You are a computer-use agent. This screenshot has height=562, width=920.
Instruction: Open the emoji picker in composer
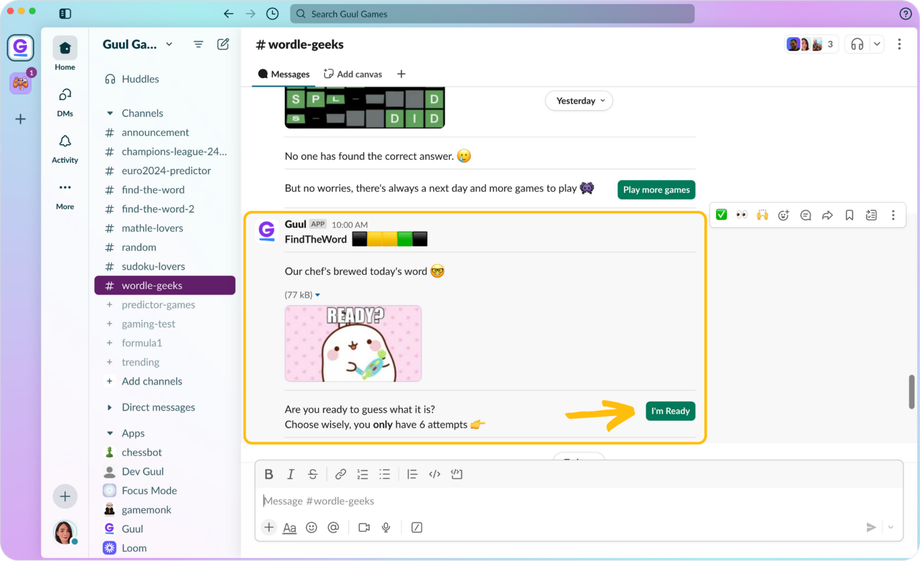[x=312, y=527]
